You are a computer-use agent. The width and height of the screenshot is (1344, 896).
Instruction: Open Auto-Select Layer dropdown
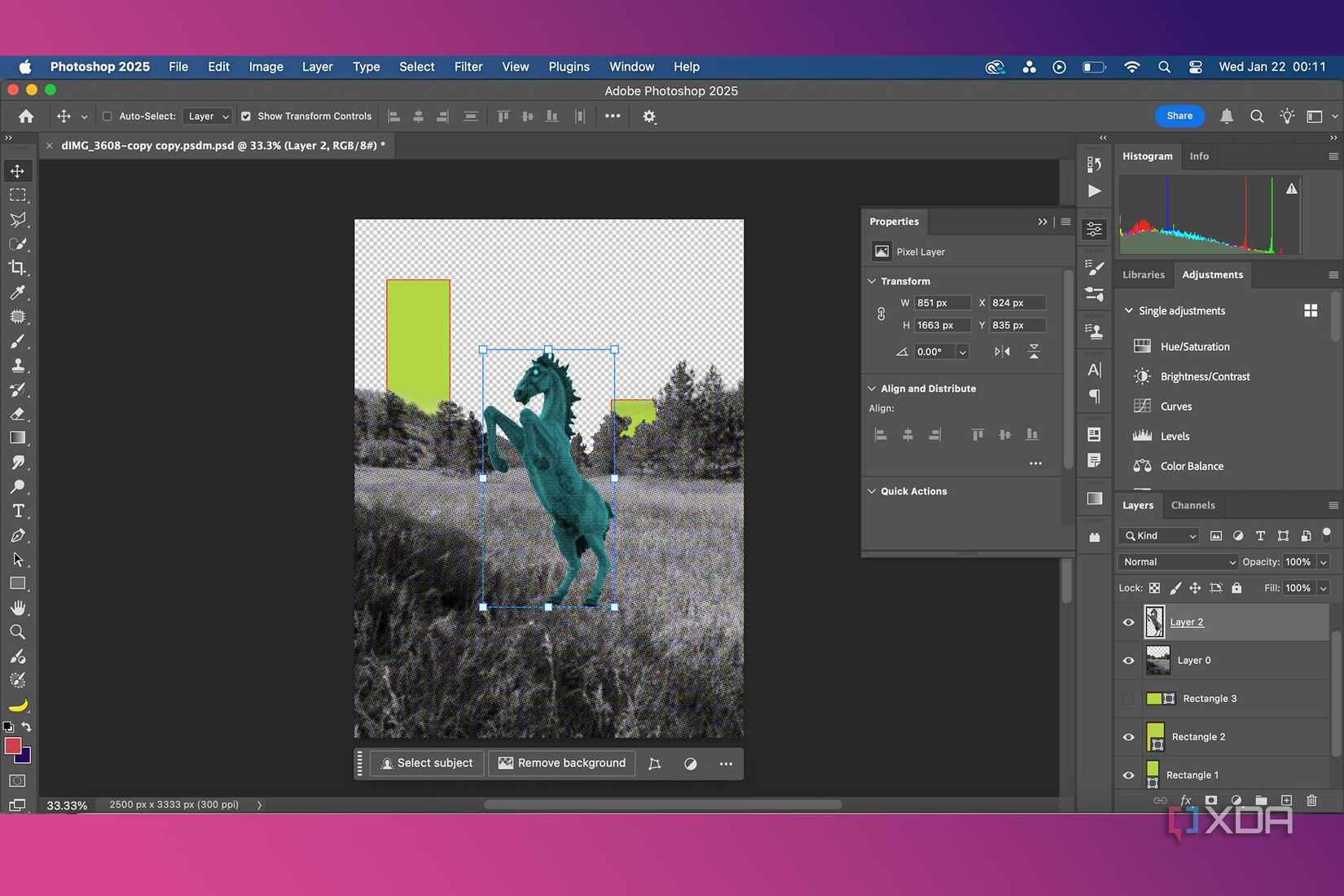point(208,116)
